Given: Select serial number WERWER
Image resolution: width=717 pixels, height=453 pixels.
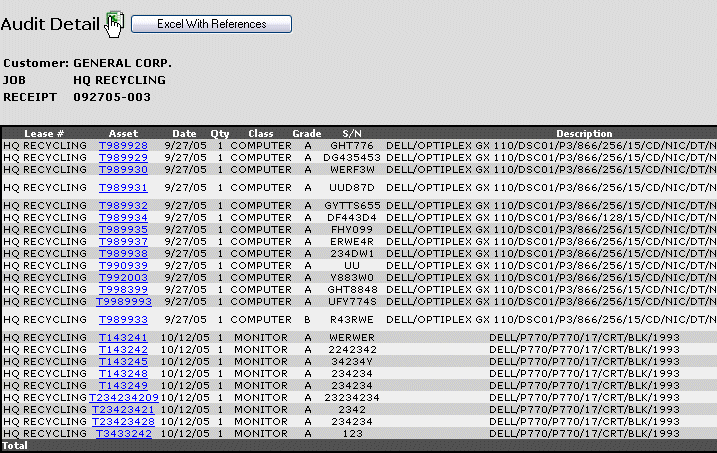Looking at the screenshot, I should click(352, 338).
